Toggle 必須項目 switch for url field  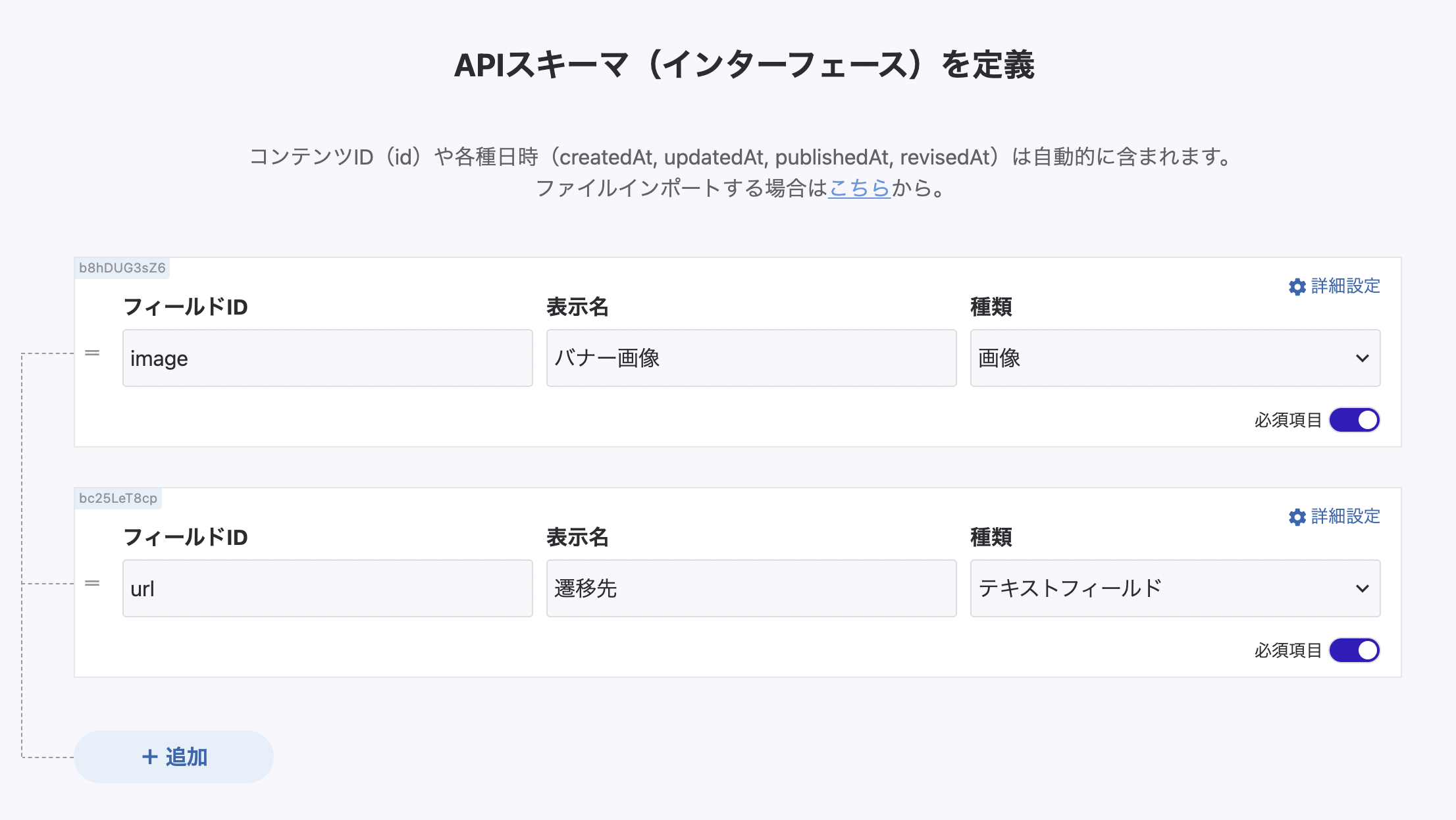point(1354,650)
